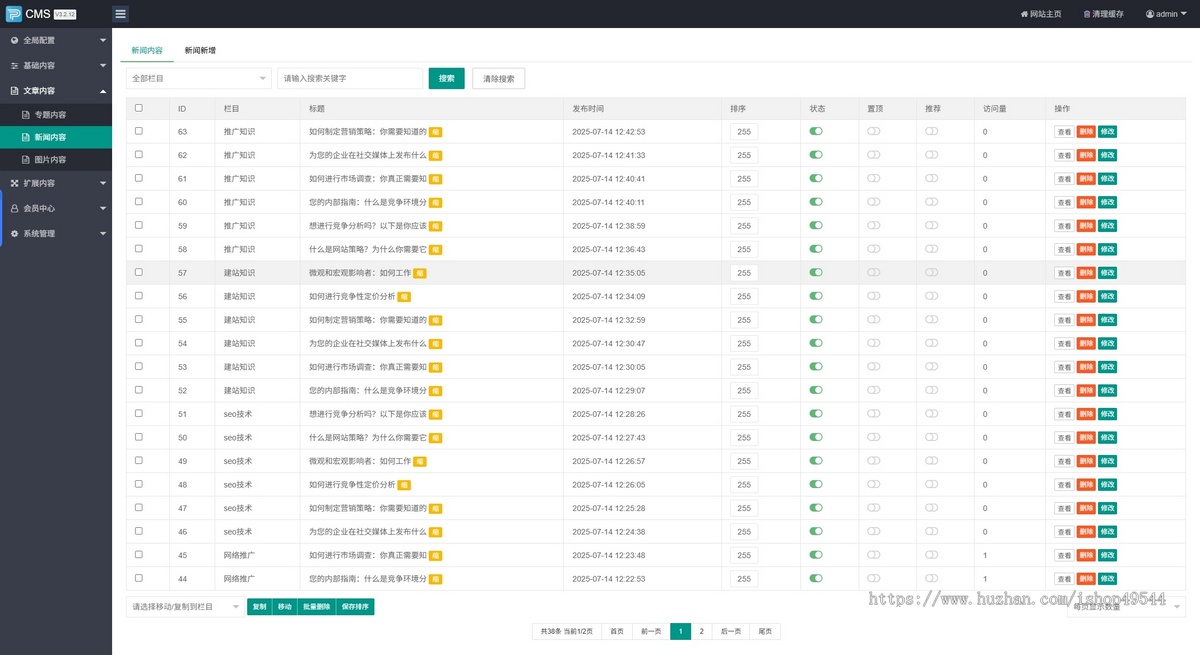The width and height of the screenshot is (1200, 655).
Task: Switch to 新闻新增 tab
Action: [200, 50]
